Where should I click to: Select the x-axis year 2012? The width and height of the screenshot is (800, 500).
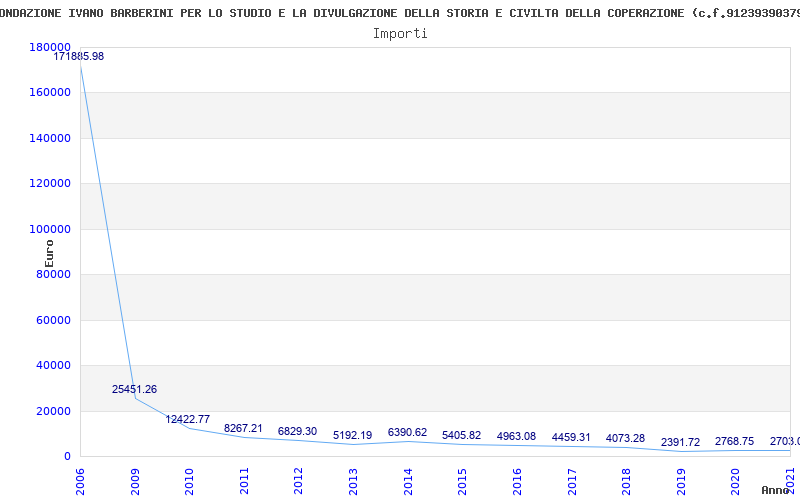click(298, 481)
